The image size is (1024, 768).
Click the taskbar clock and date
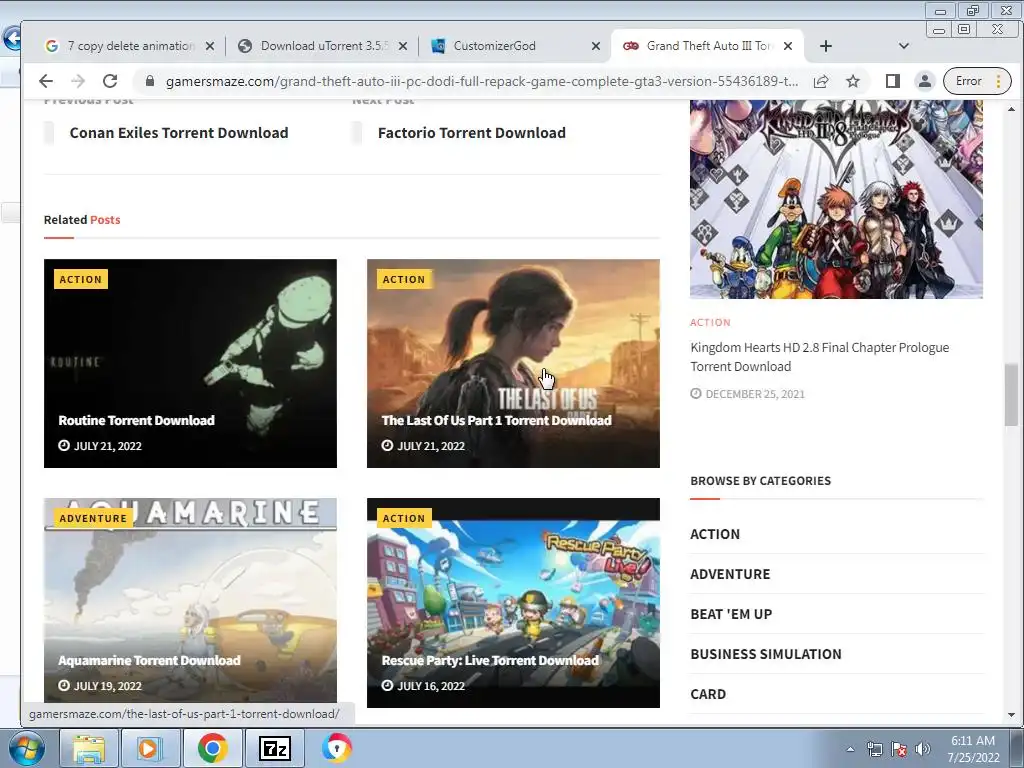pyautogui.click(x=973, y=749)
